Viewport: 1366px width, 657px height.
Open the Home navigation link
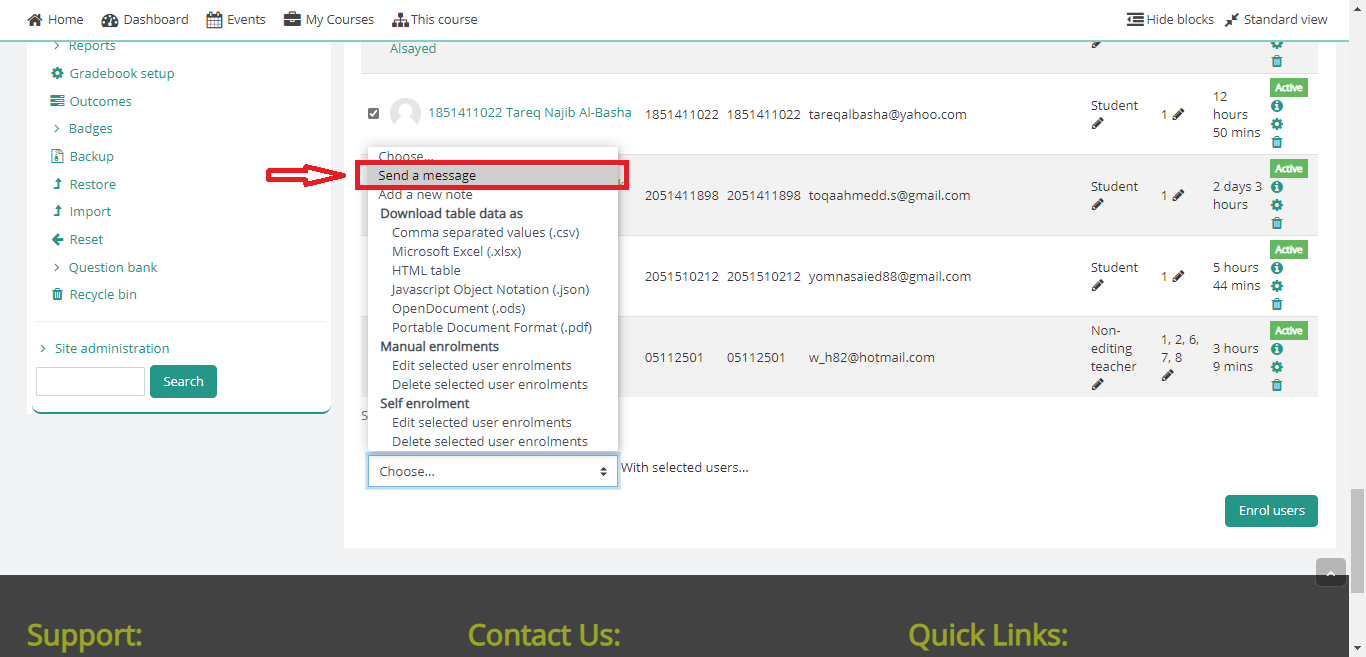pyautogui.click(x=55, y=19)
